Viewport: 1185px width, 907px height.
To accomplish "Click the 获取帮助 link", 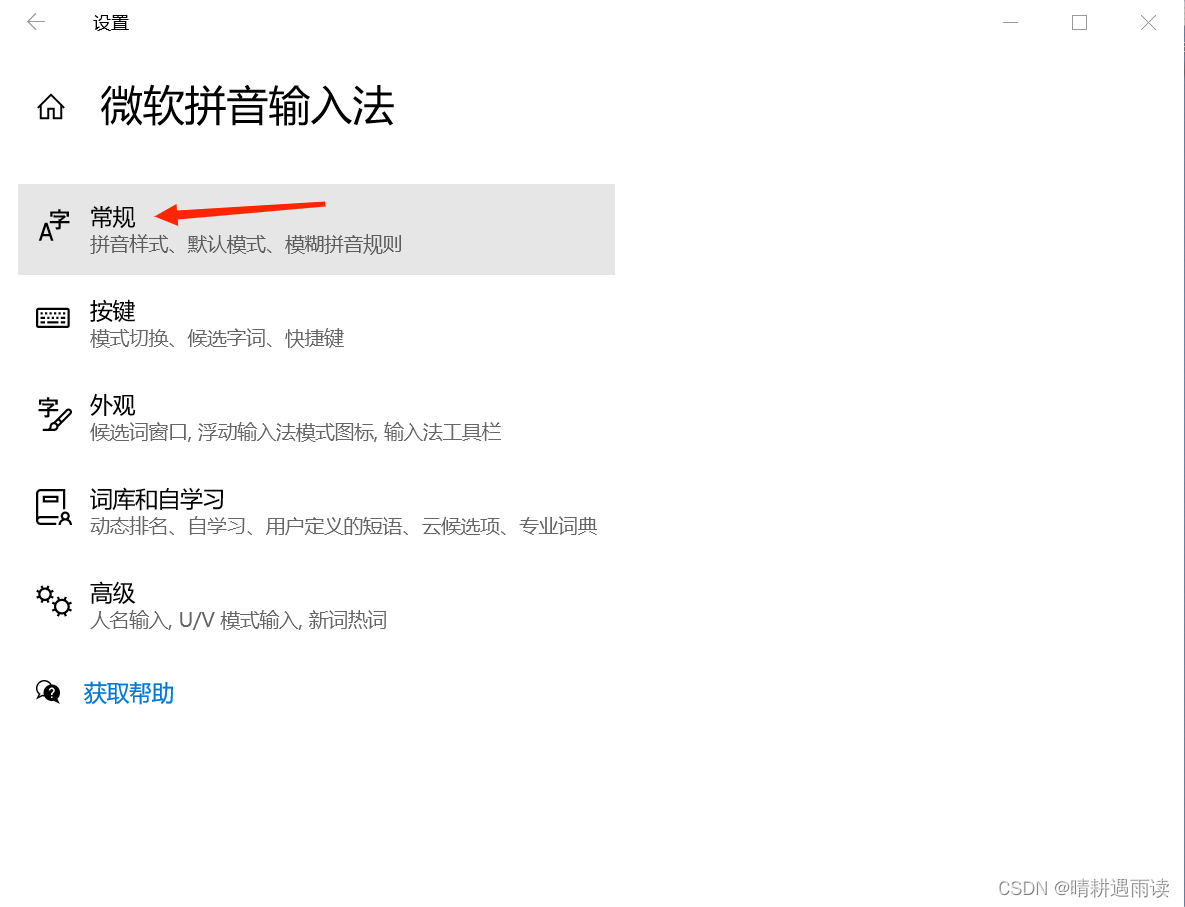I will coord(128,693).
